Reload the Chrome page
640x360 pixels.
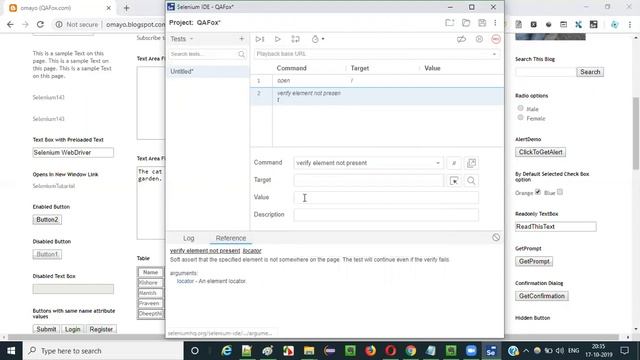click(40, 24)
